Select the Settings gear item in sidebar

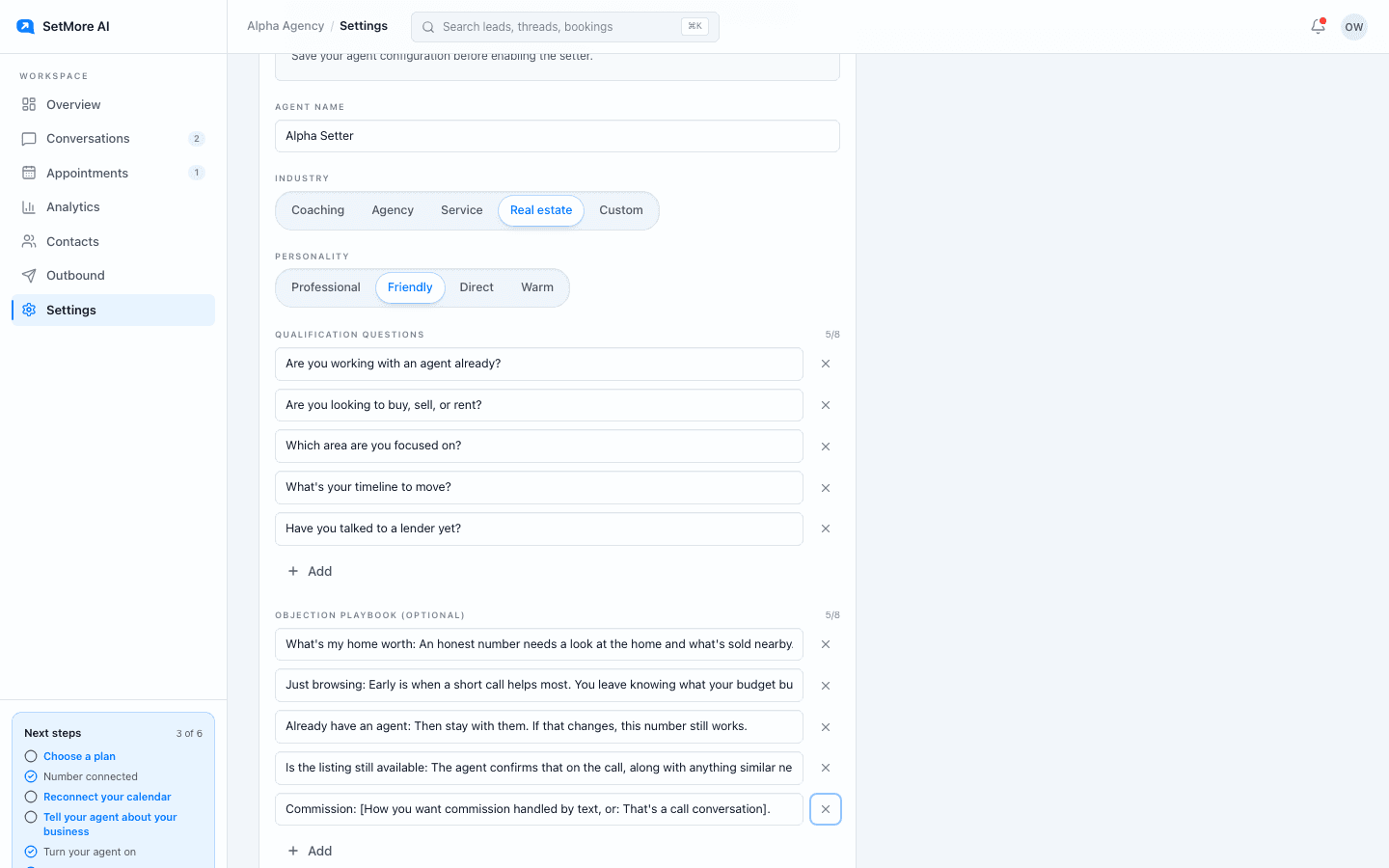pos(113,310)
